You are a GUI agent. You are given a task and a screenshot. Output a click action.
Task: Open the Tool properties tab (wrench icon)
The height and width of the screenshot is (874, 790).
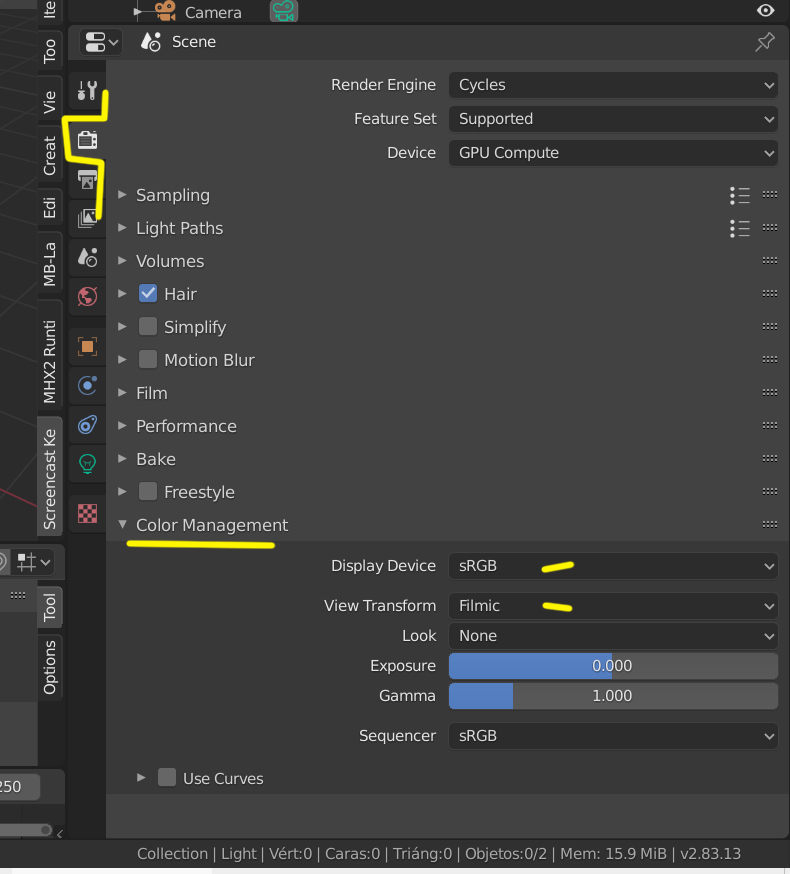[x=87, y=93]
